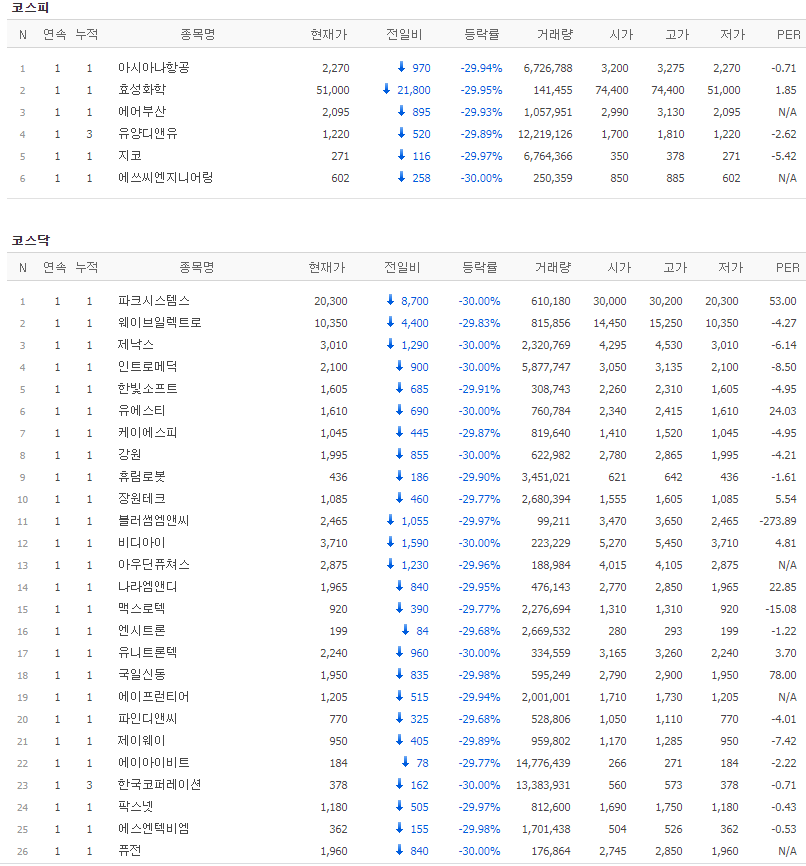The height and width of the screenshot is (866, 806).
Task: Open 휴림로봇 stock link
Action: [142, 477]
